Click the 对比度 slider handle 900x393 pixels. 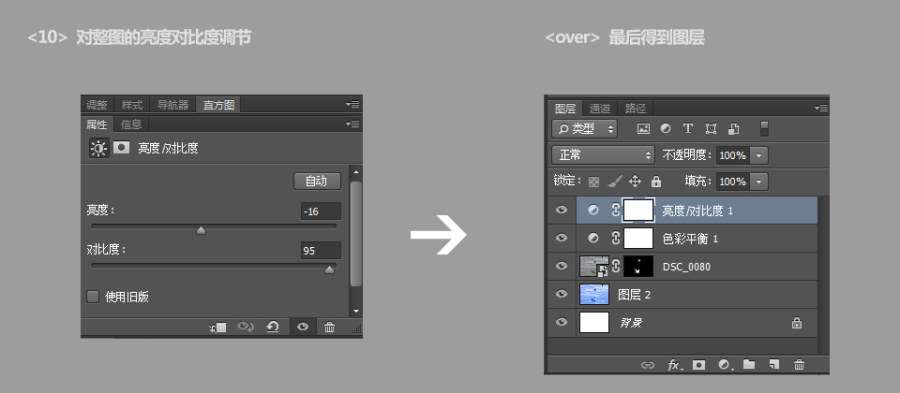(x=329, y=270)
